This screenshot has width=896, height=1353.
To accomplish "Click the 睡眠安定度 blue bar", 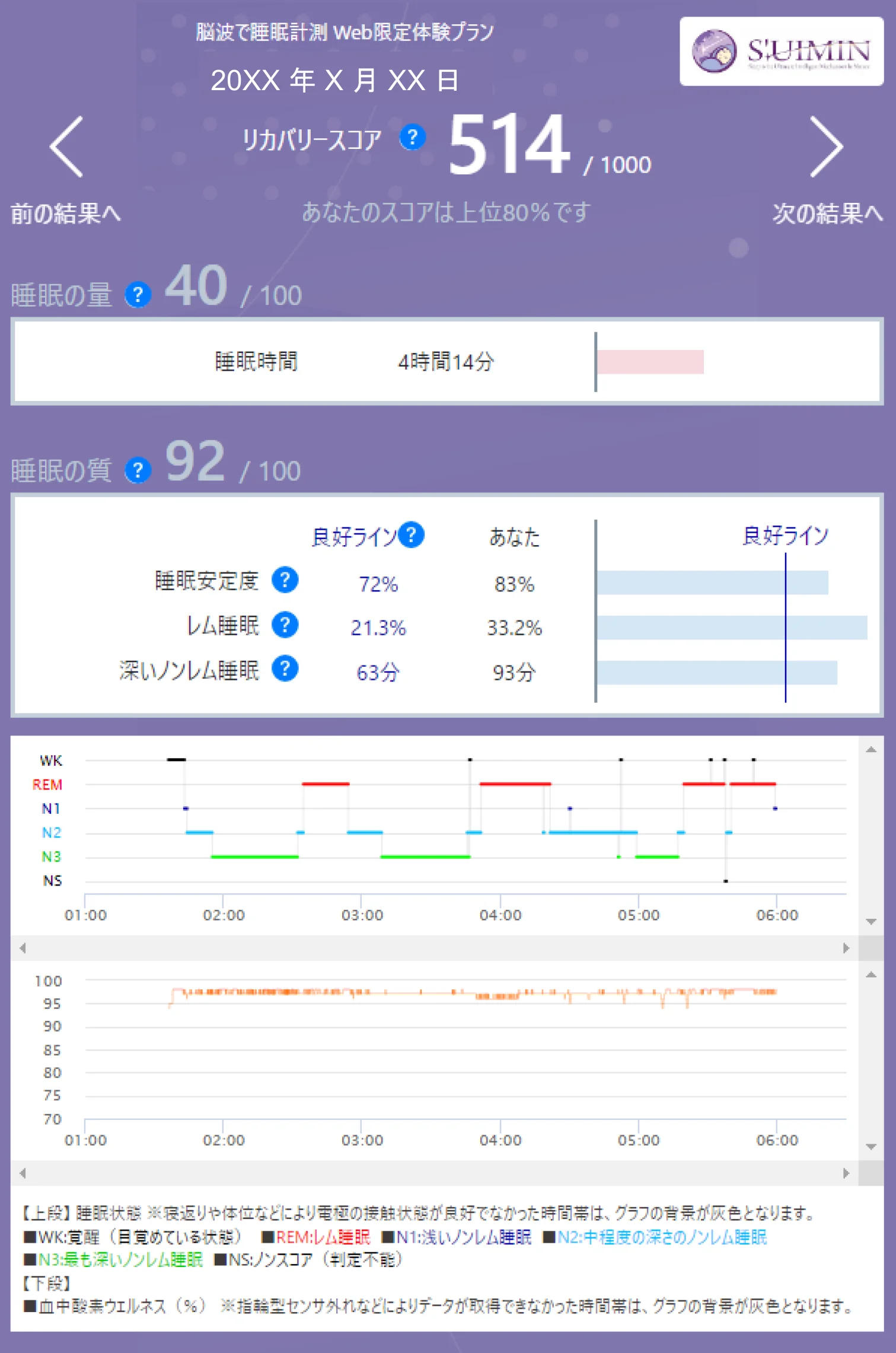I will [712, 582].
